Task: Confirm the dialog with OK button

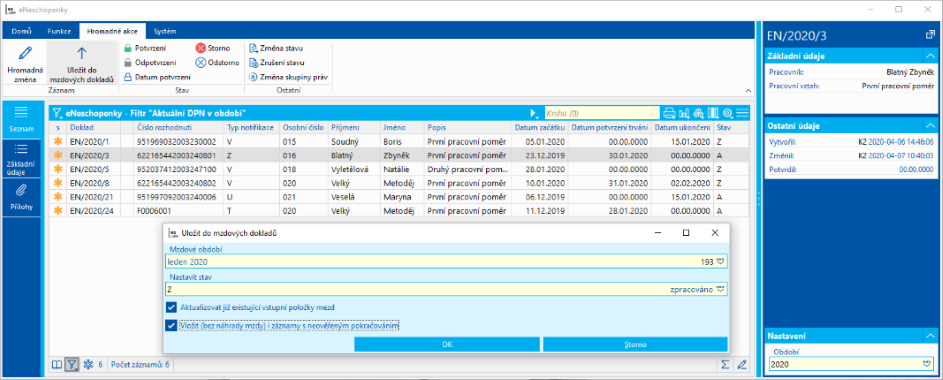Action: pos(447,345)
